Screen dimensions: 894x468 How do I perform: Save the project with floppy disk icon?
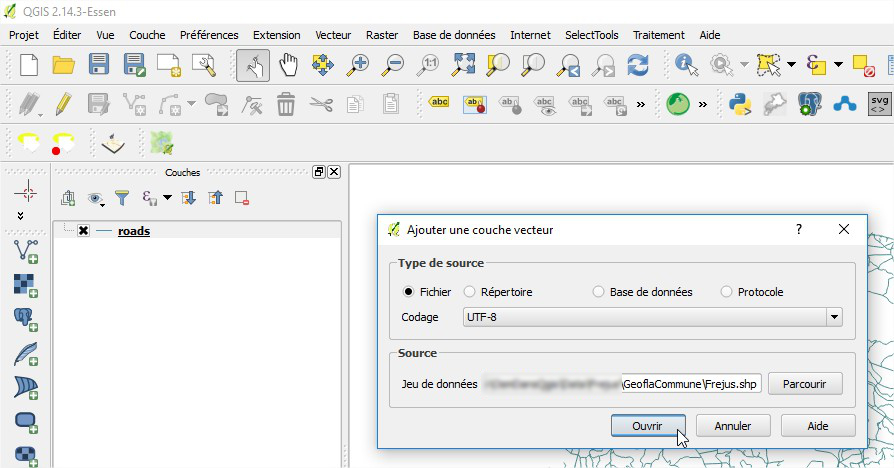(99, 64)
